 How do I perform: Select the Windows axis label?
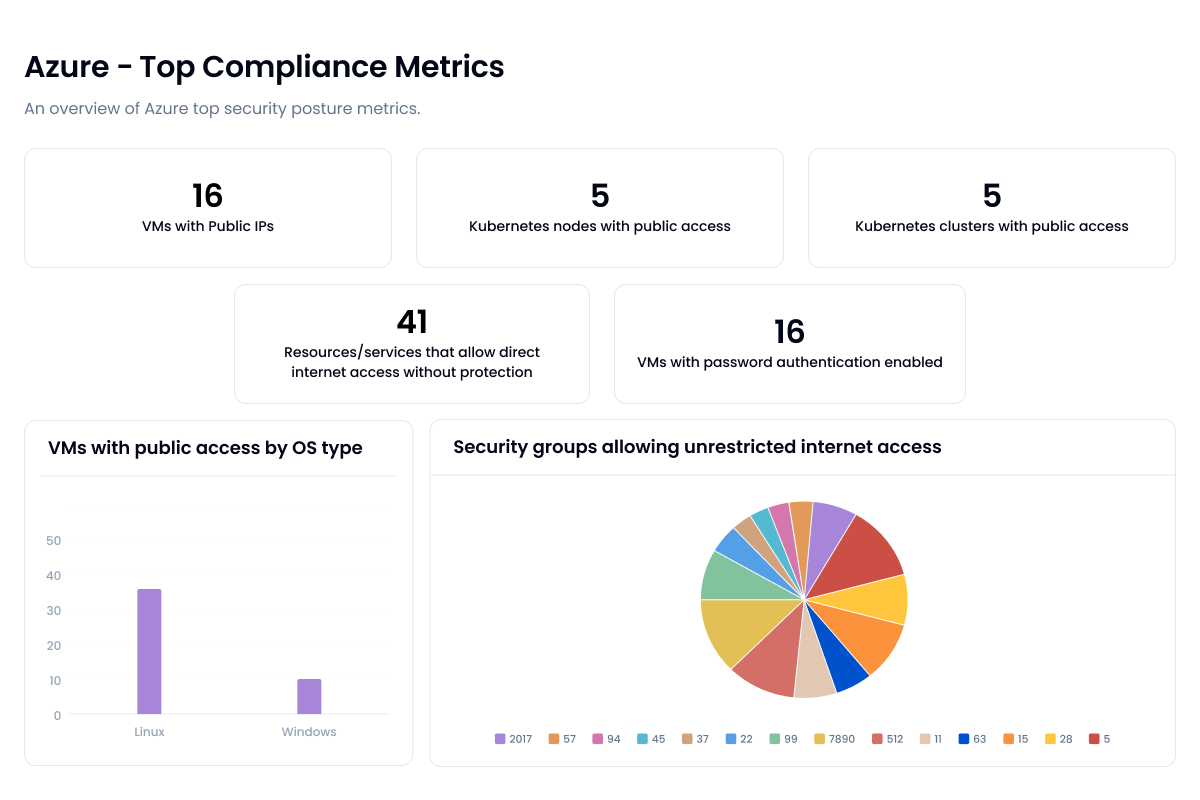point(308,731)
